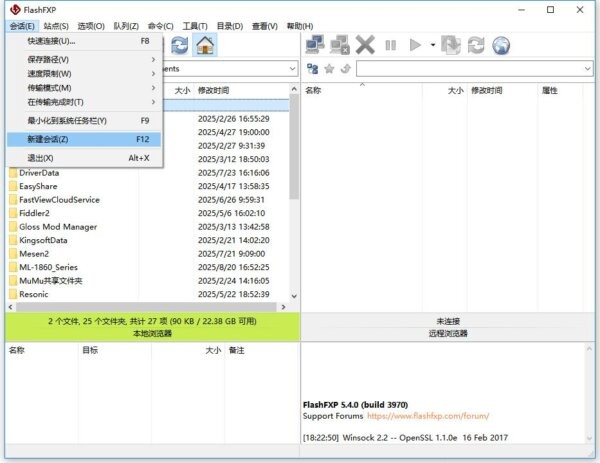The width and height of the screenshot is (600, 463).
Task: Click the local refresh icon
Action: [x=179, y=45]
